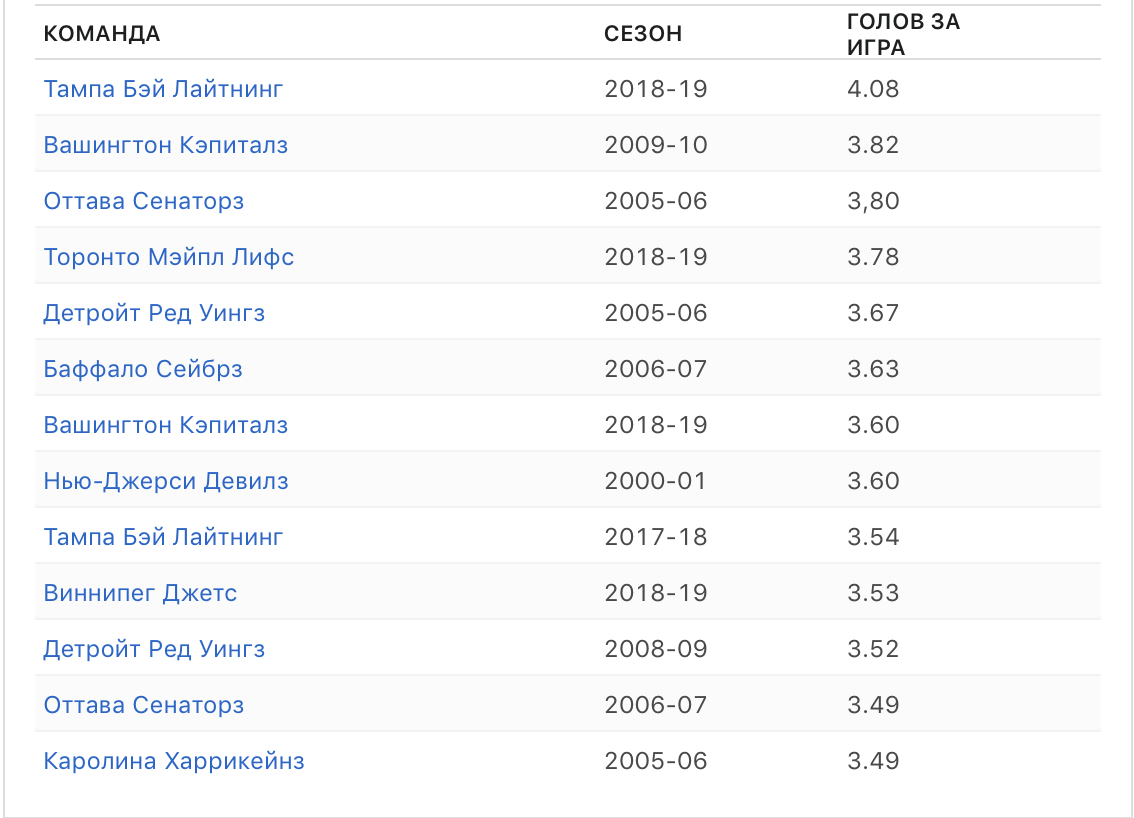Click the 2000-01 season cell
The height and width of the screenshot is (818, 1134).
point(655,481)
